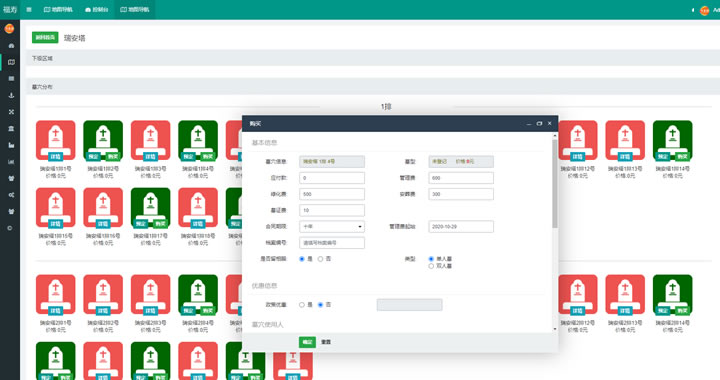Select 是 for 是否留相册 option

point(302,259)
